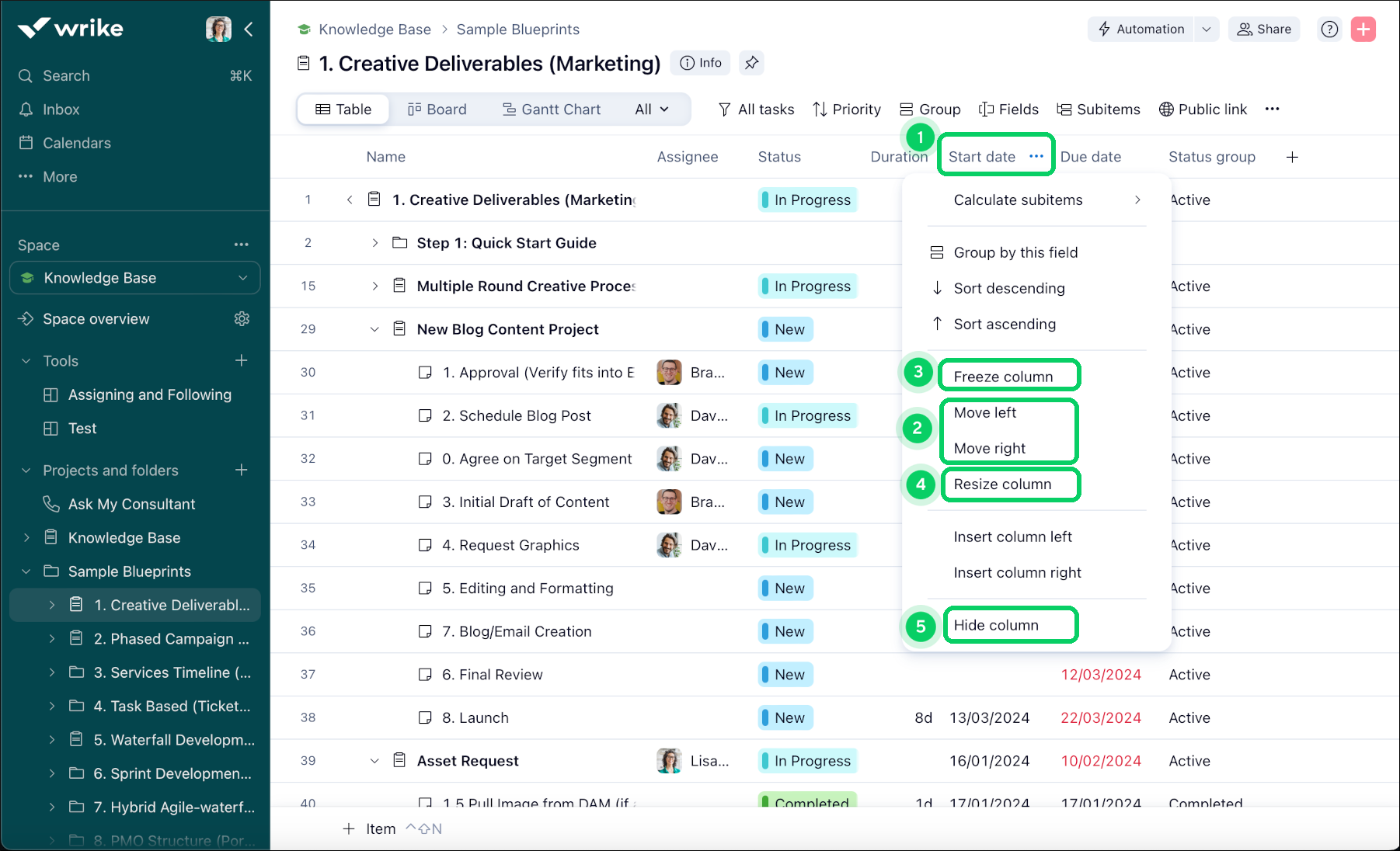This screenshot has width=1400, height=851.
Task: Check the Schedule Blog Post task checkbox
Action: (x=425, y=415)
